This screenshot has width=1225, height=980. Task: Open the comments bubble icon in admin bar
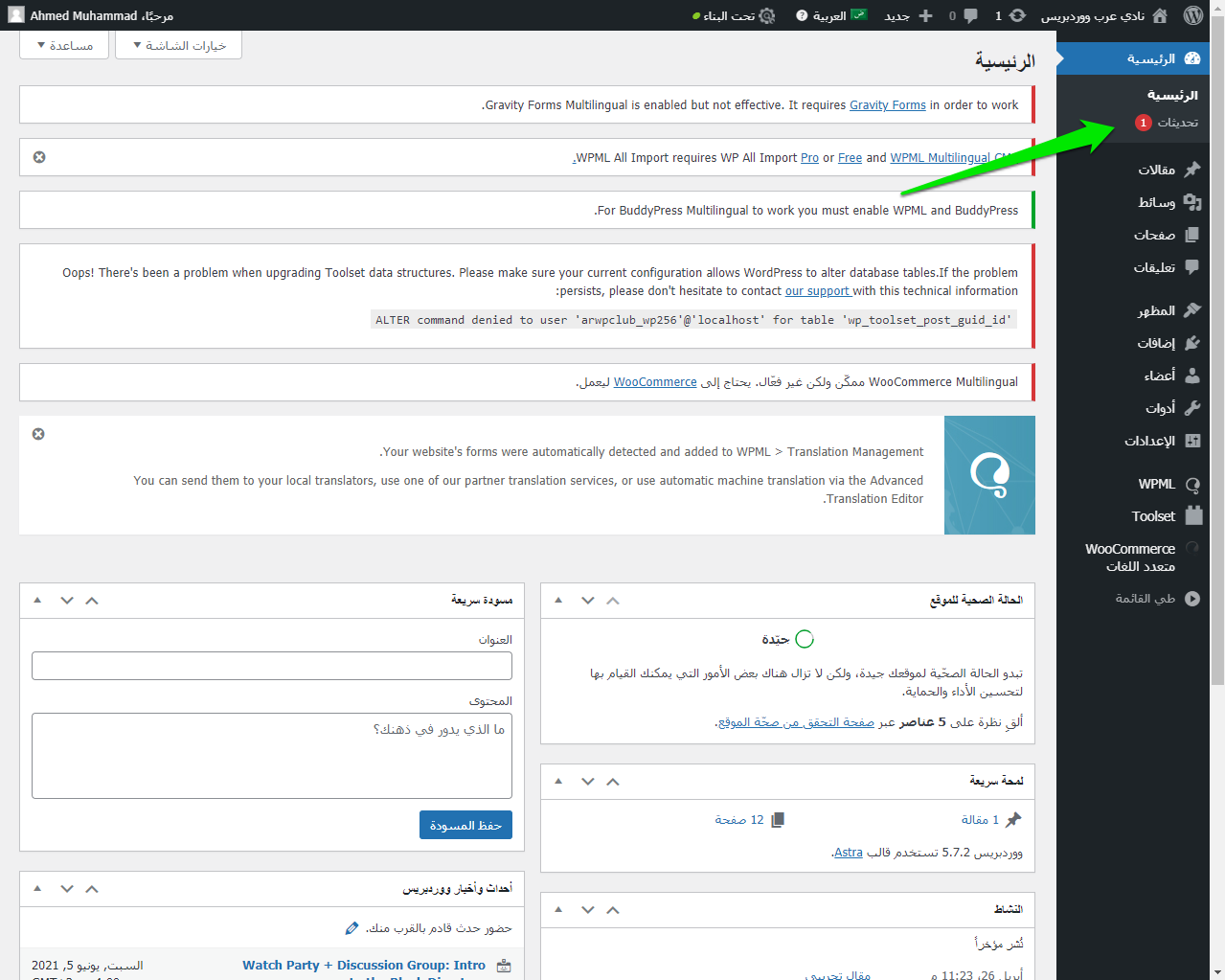pos(970,15)
